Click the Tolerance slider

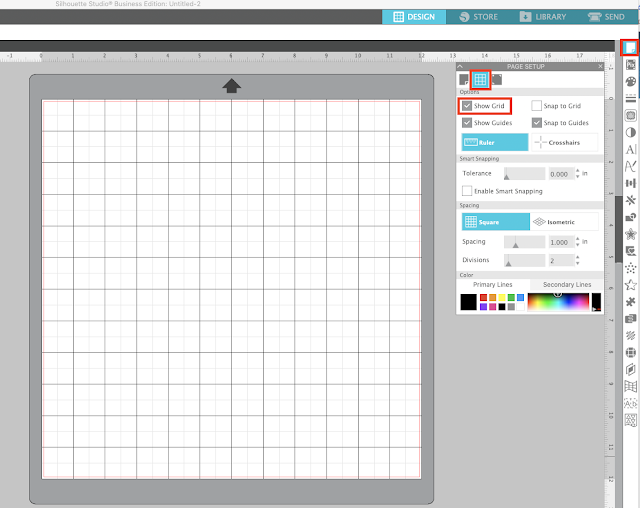click(524, 174)
